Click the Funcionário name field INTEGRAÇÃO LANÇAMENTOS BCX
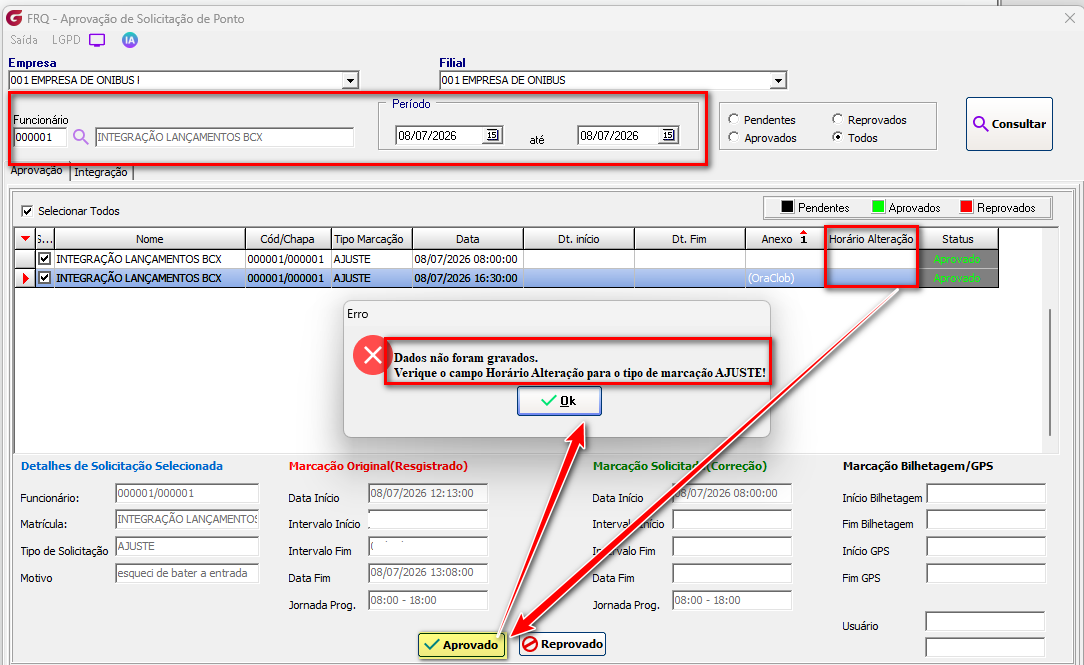 click(x=225, y=137)
